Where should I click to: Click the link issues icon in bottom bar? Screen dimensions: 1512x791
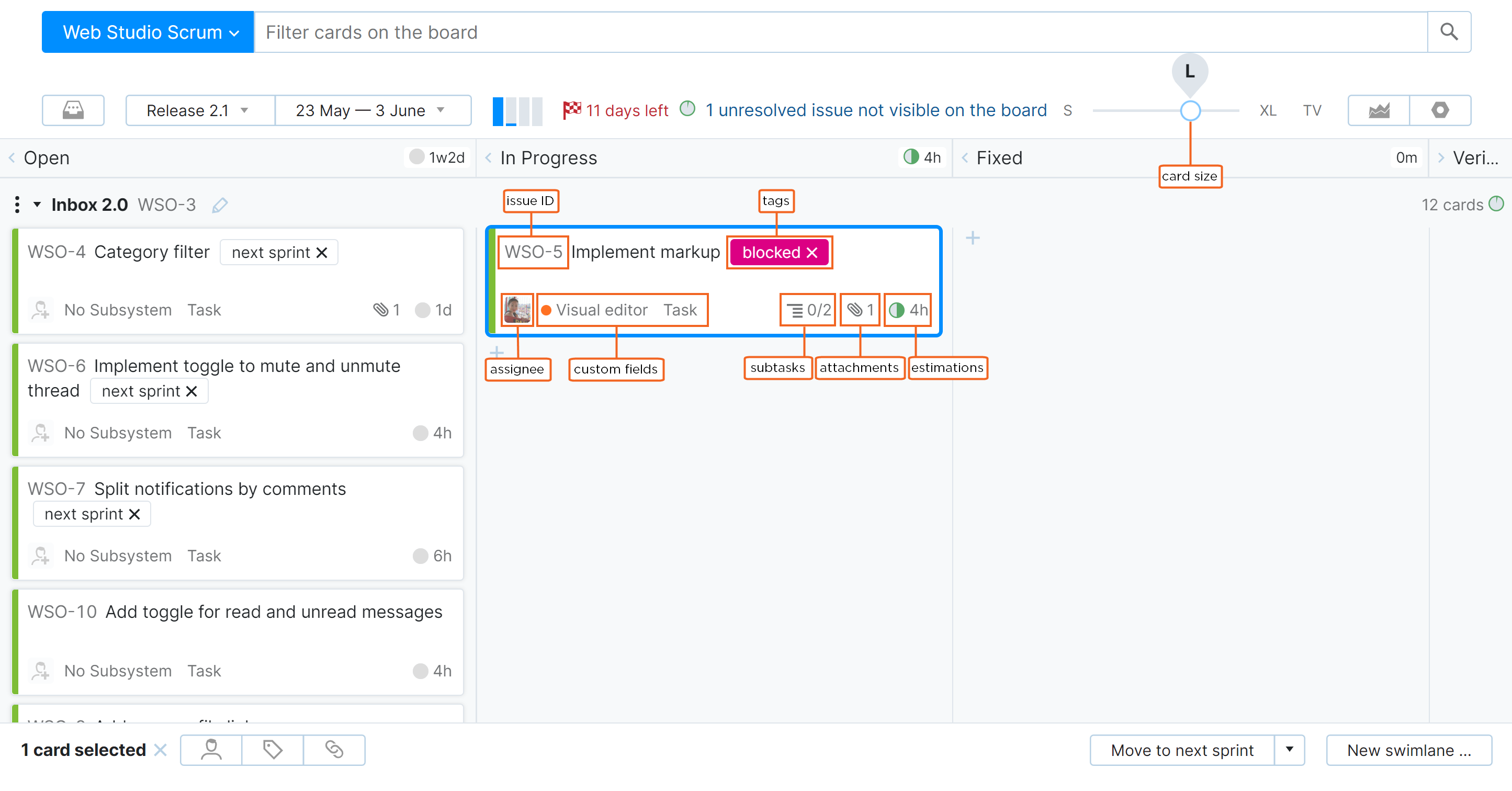click(334, 749)
